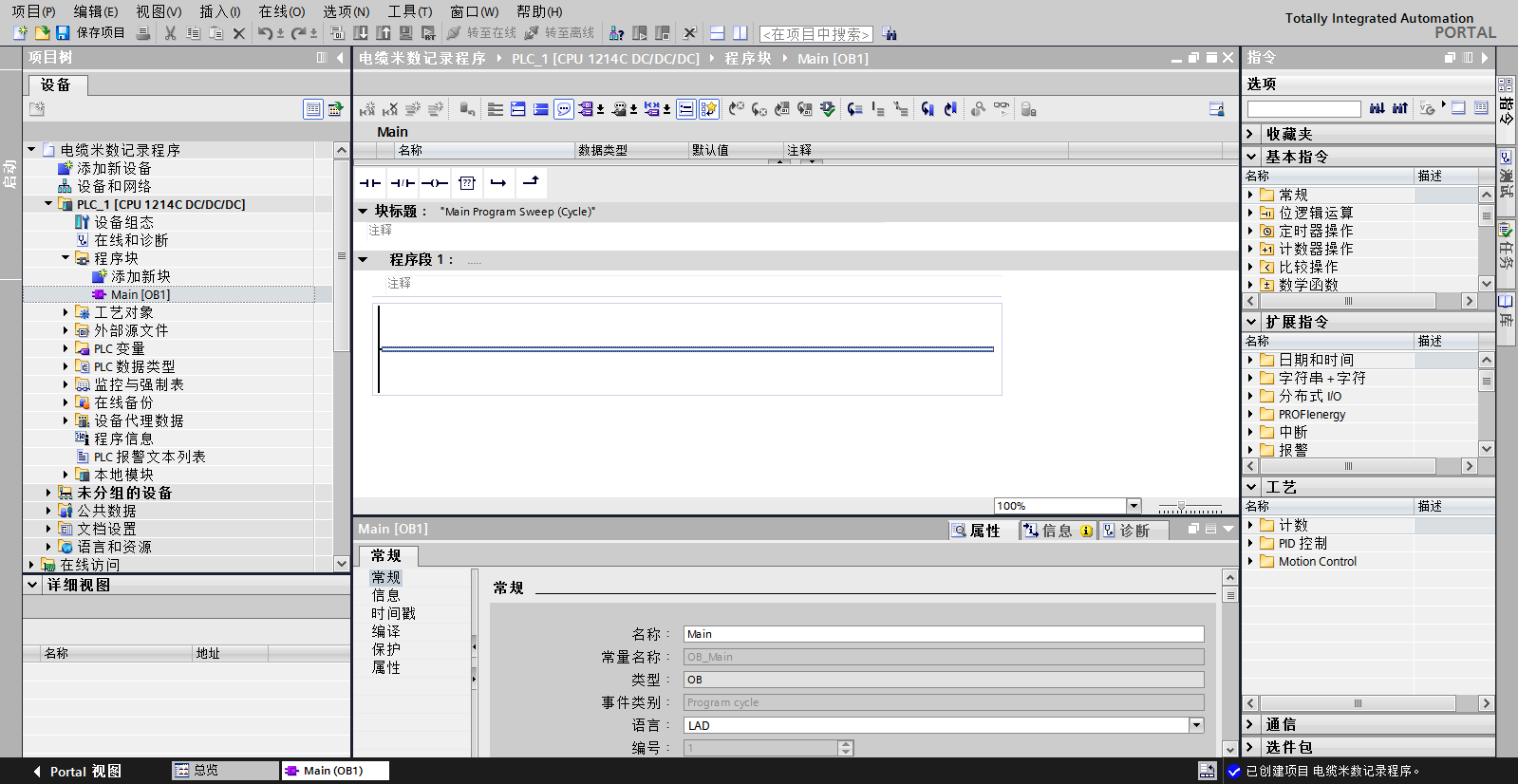Expand the 工艺对象 tree node
This screenshot has height=784, width=1518.
pyautogui.click(x=66, y=312)
